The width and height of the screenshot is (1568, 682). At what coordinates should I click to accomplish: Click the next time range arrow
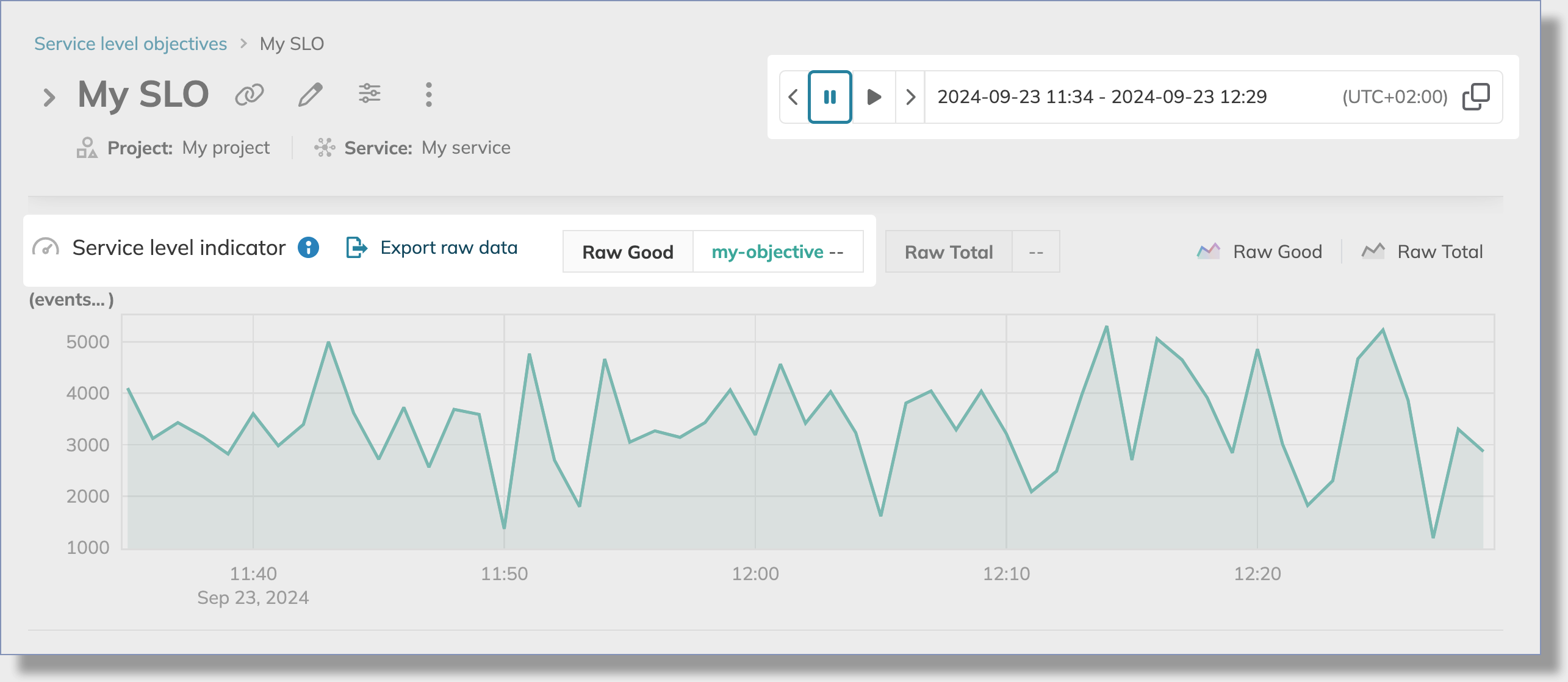[x=910, y=97]
